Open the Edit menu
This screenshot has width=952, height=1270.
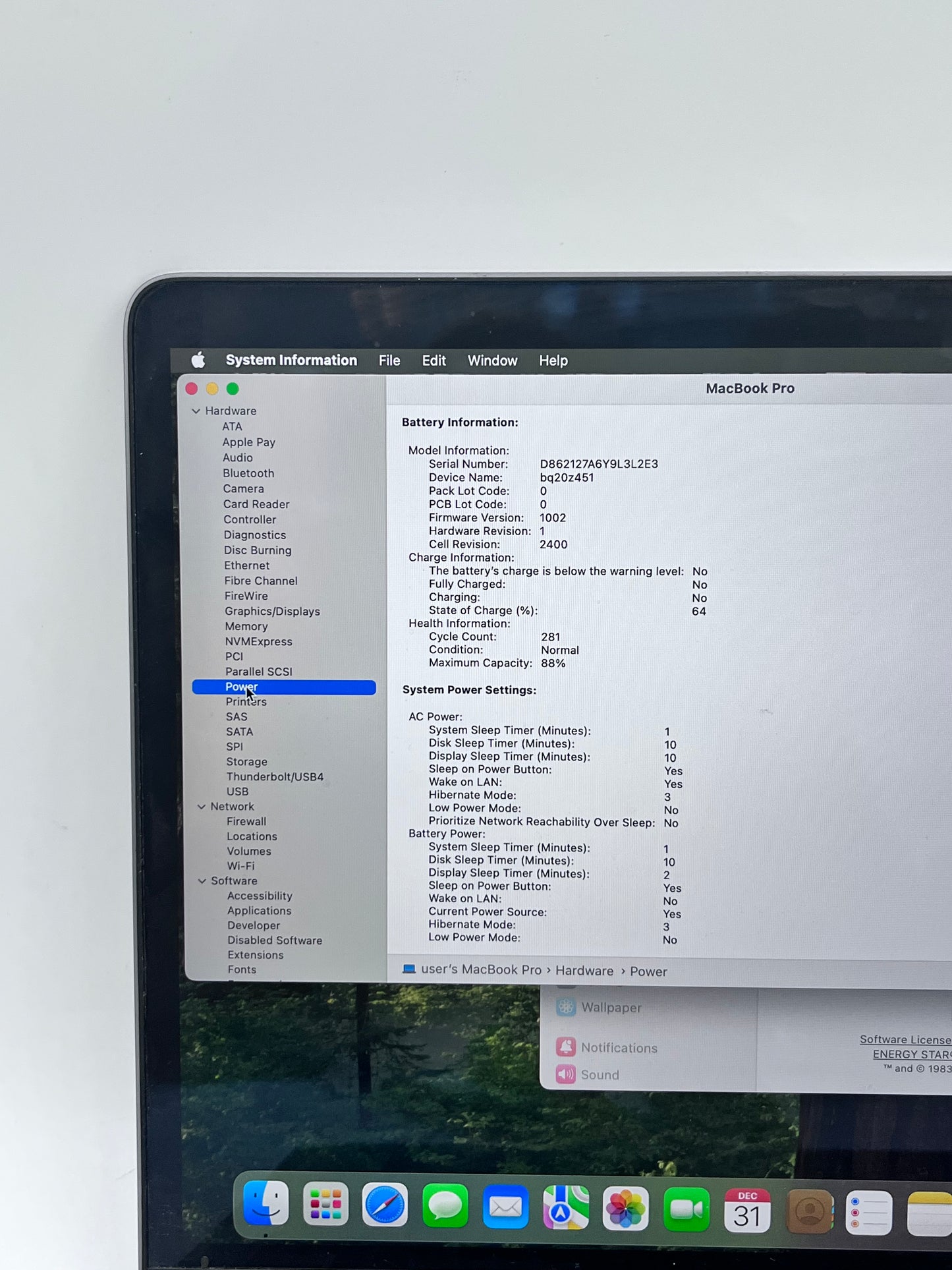coord(434,361)
